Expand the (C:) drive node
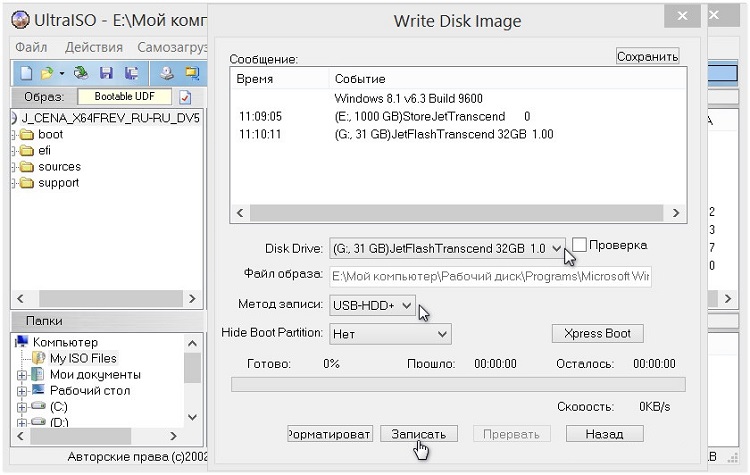This screenshot has height=475, width=750. click(22, 407)
